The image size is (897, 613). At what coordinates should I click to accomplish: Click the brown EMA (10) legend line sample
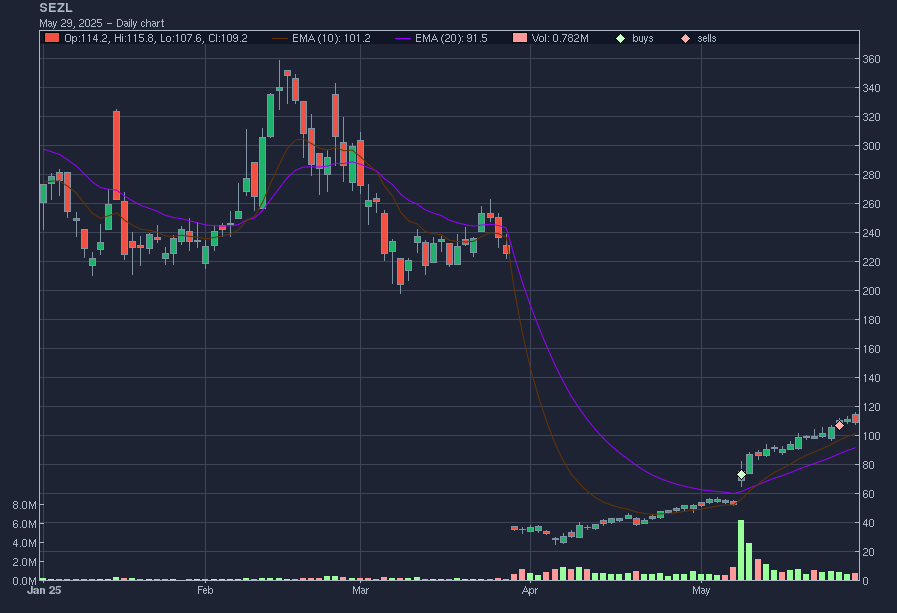click(x=280, y=38)
